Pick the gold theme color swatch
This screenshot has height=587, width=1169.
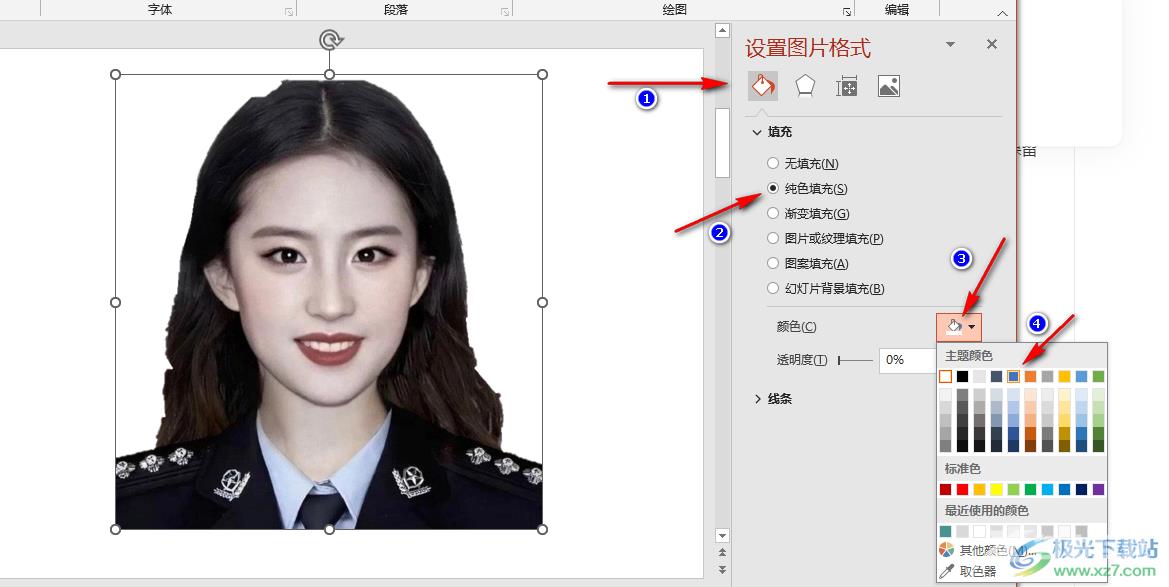point(1064,377)
